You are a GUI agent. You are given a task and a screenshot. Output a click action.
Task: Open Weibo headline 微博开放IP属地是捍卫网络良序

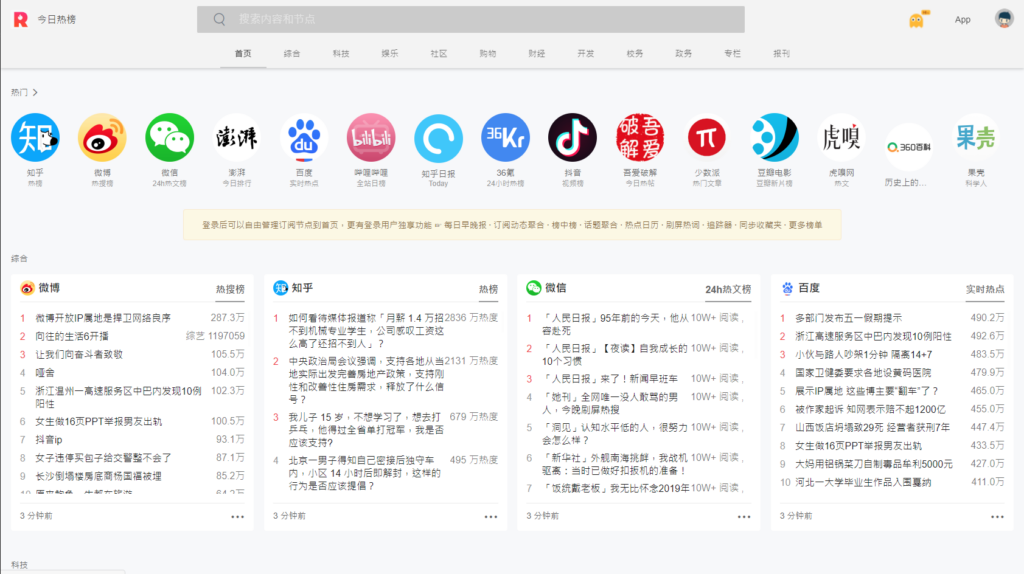click(x=103, y=317)
